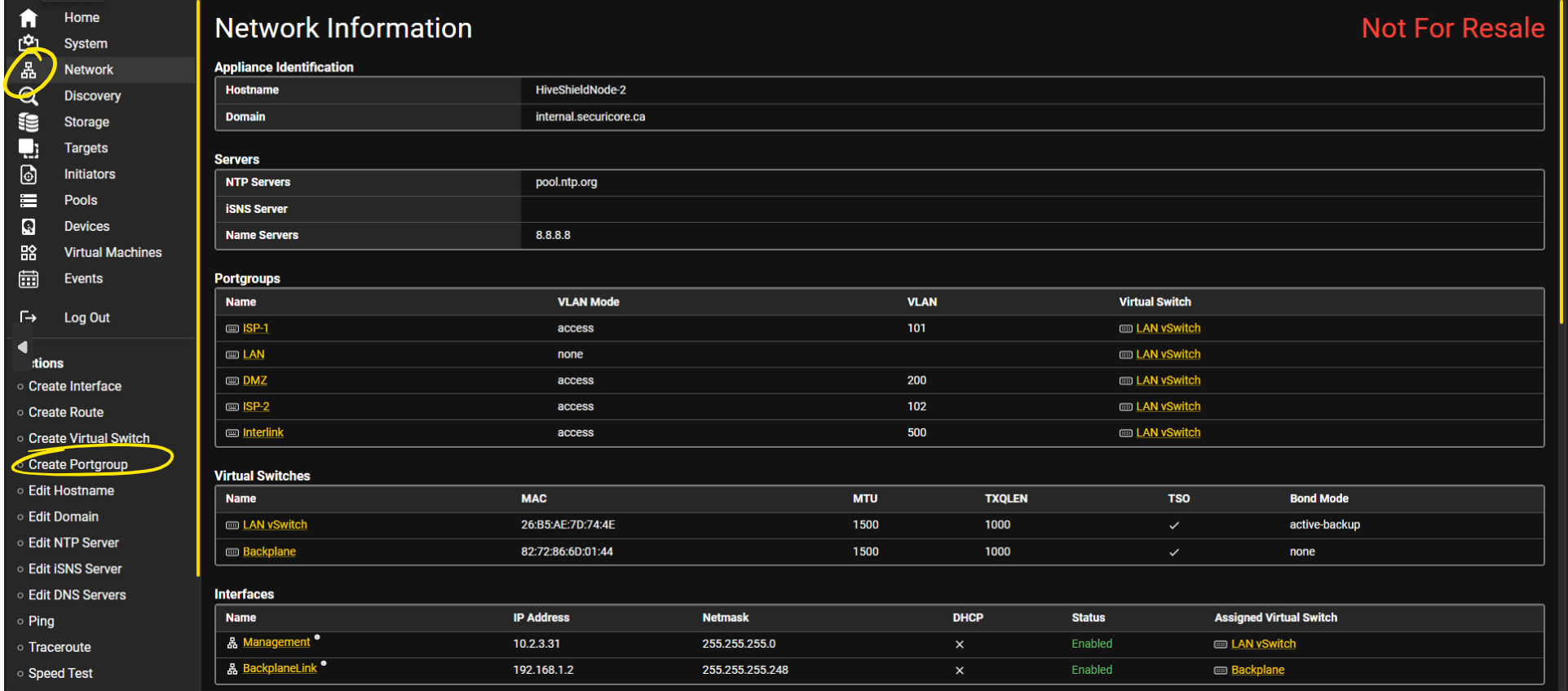Image resolution: width=1568 pixels, height=691 pixels.
Task: Open the Interlink portgroup link
Action: point(263,432)
